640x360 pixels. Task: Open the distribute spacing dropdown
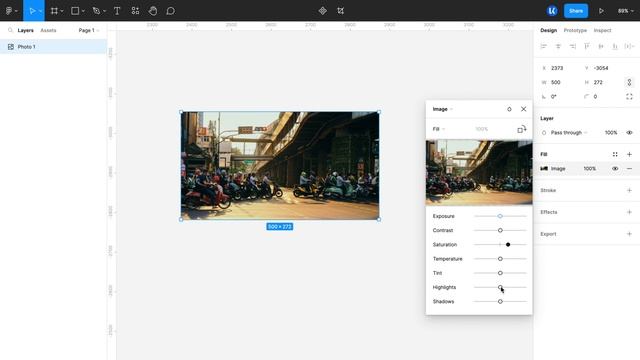tap(629, 46)
